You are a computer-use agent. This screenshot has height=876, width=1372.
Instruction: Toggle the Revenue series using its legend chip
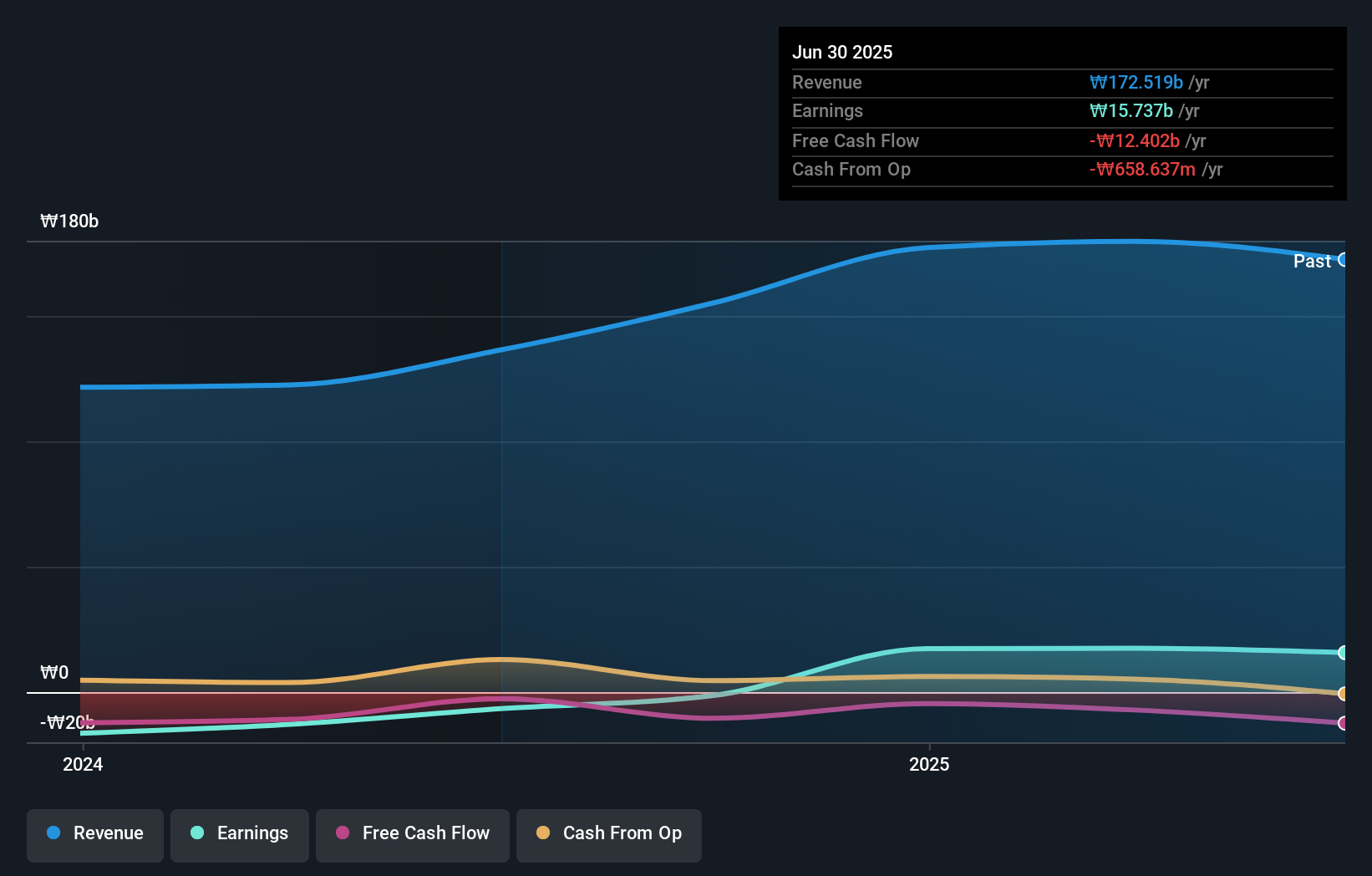[94, 833]
